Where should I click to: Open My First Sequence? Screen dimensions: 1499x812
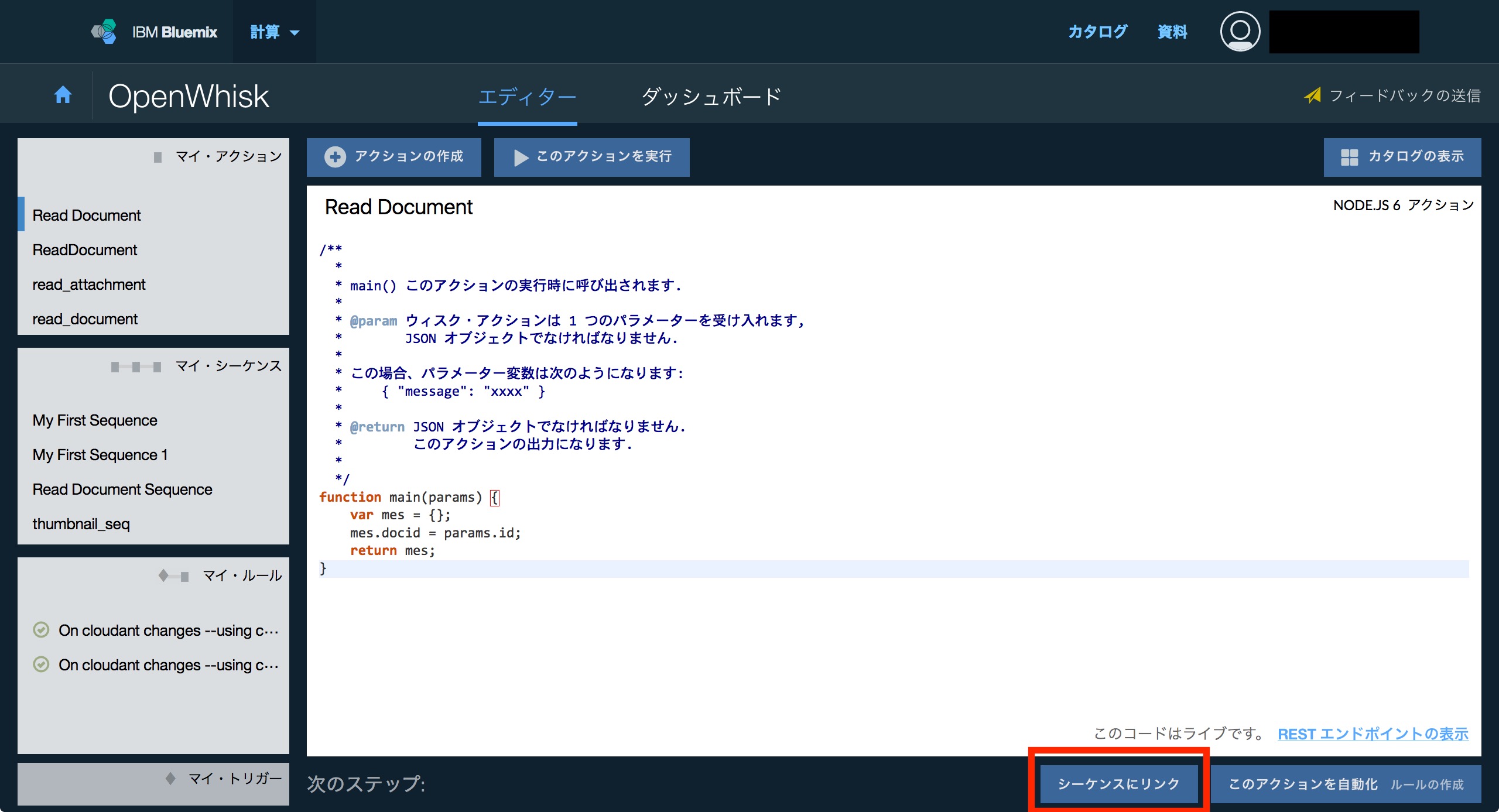coord(153,420)
